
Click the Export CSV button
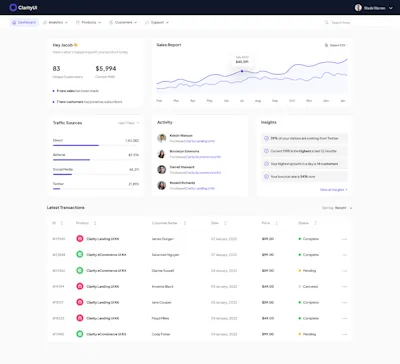335,45
